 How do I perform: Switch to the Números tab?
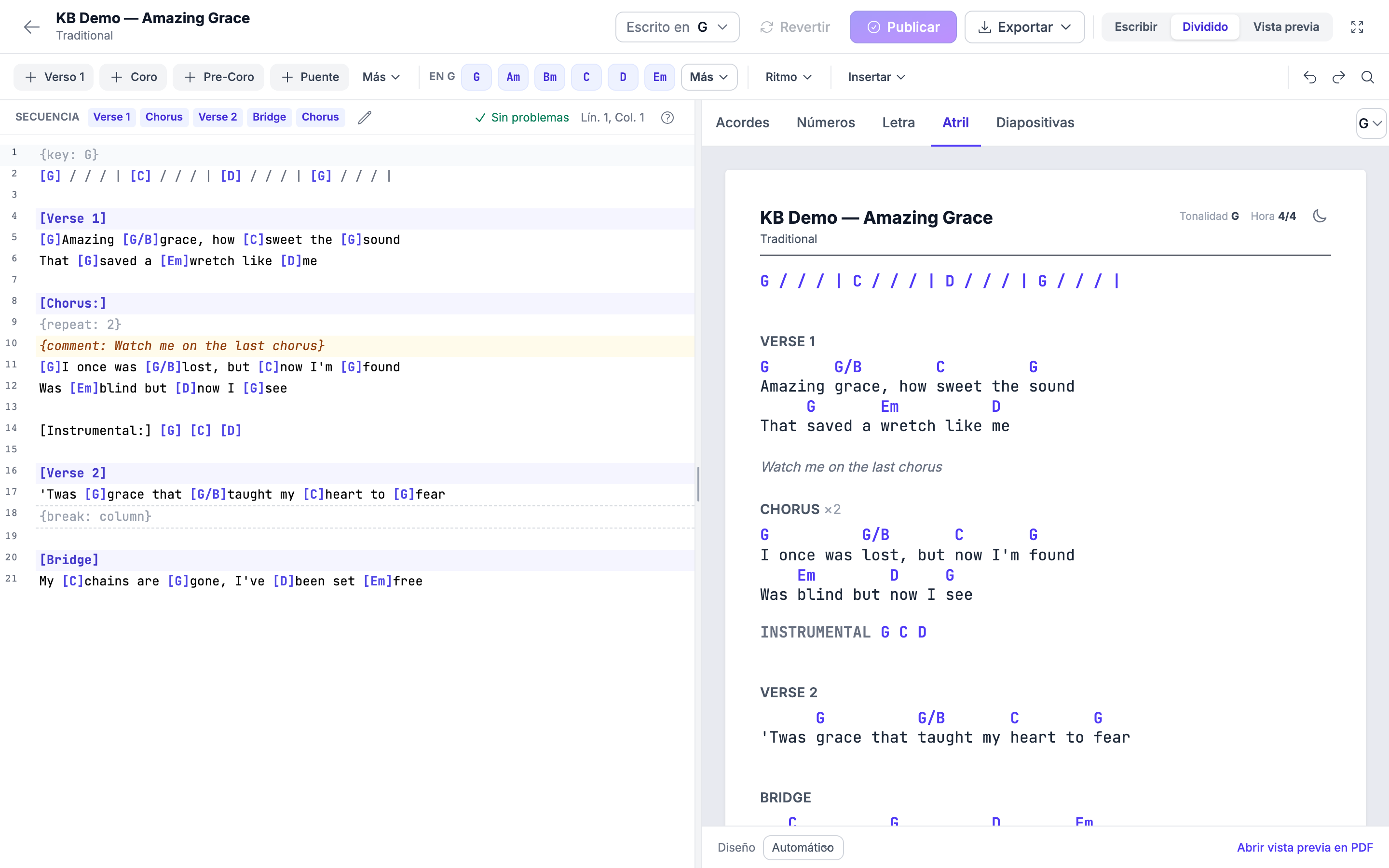click(x=825, y=123)
